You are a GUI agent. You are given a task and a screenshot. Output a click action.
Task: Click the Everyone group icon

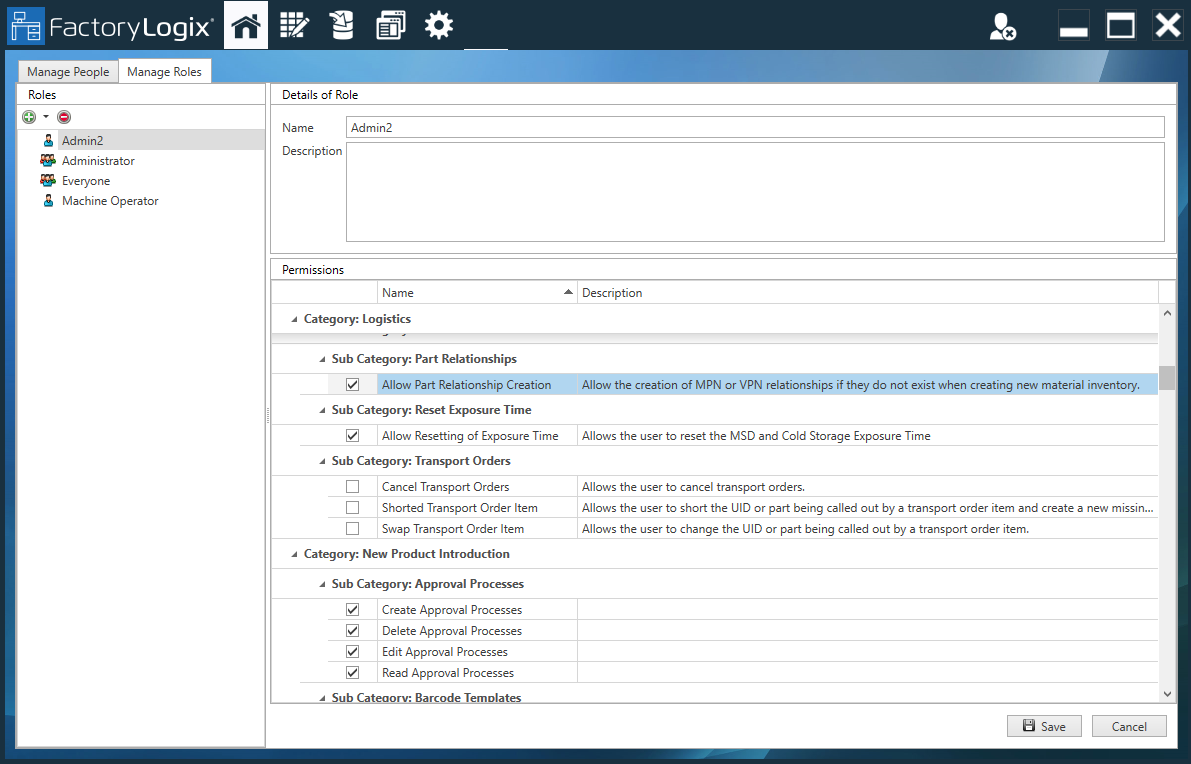(x=48, y=181)
